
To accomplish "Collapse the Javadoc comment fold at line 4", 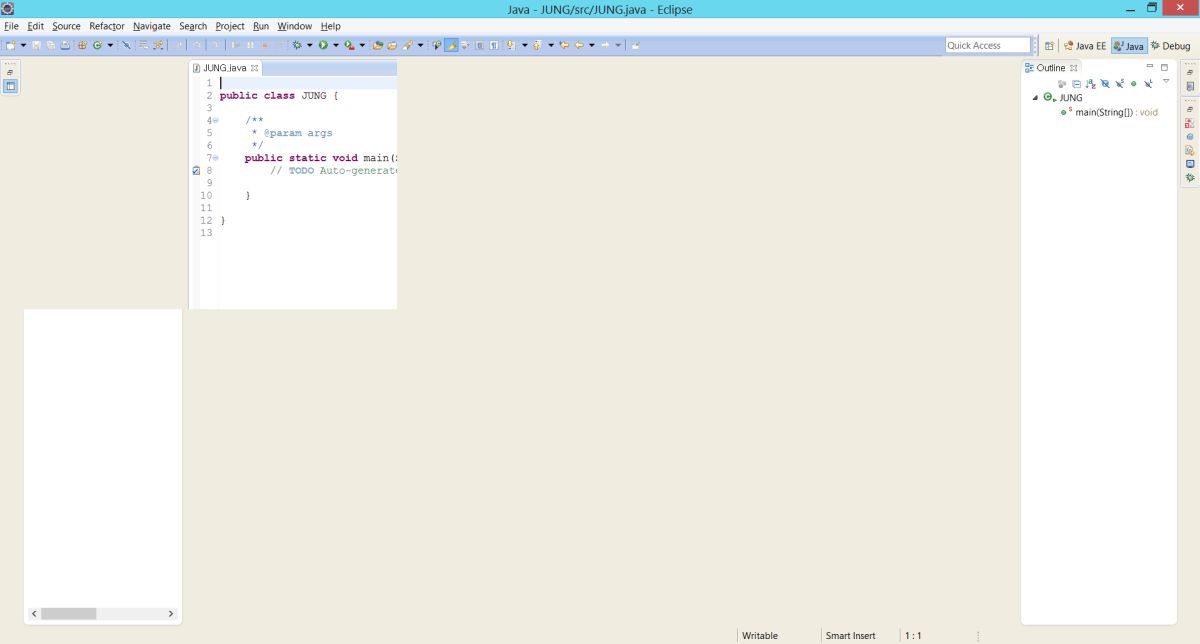I will pyautogui.click(x=215, y=120).
